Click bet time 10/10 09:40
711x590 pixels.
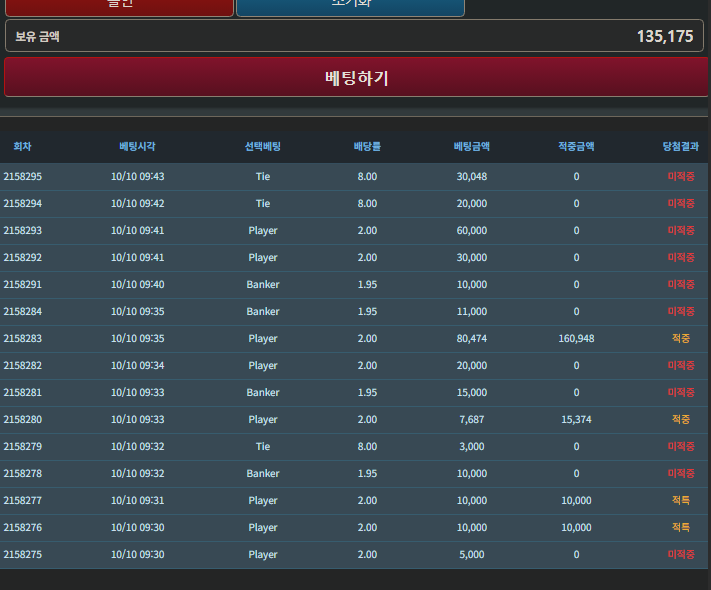pyautogui.click(x=137, y=284)
